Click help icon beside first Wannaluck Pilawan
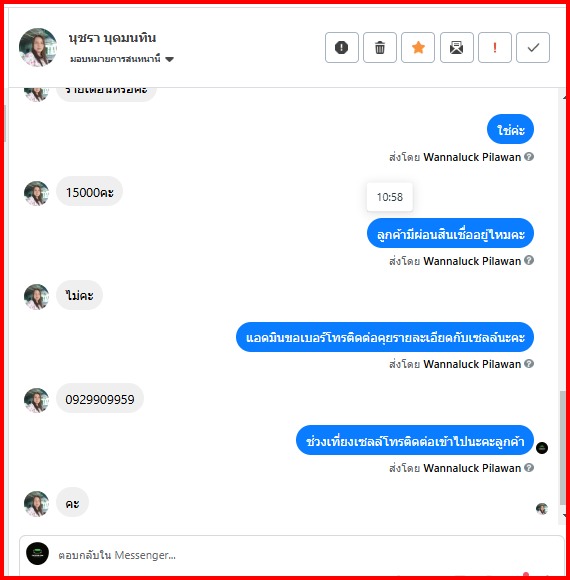570x580 pixels. coord(529,156)
